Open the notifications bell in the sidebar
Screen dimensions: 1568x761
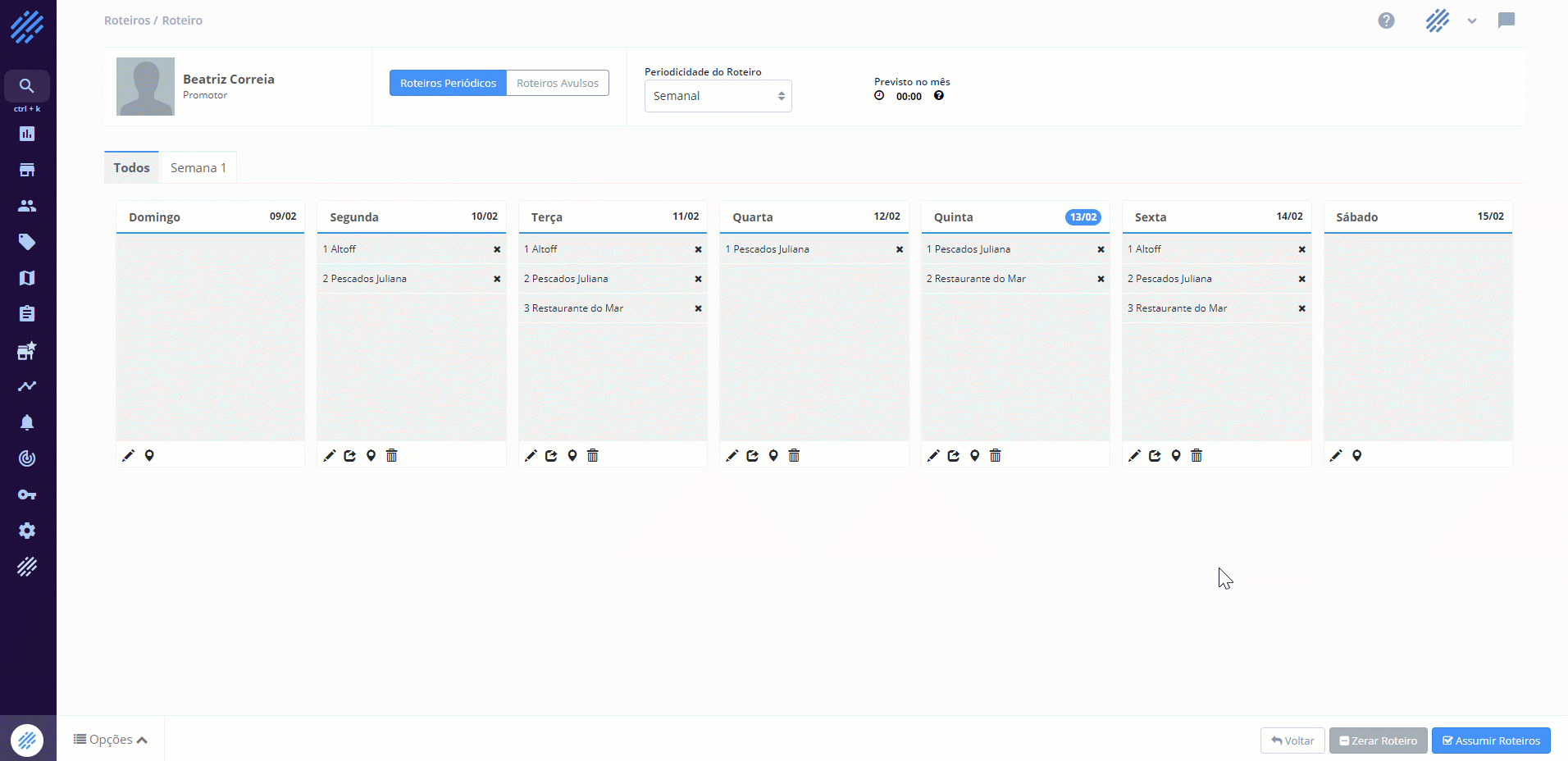click(x=27, y=422)
